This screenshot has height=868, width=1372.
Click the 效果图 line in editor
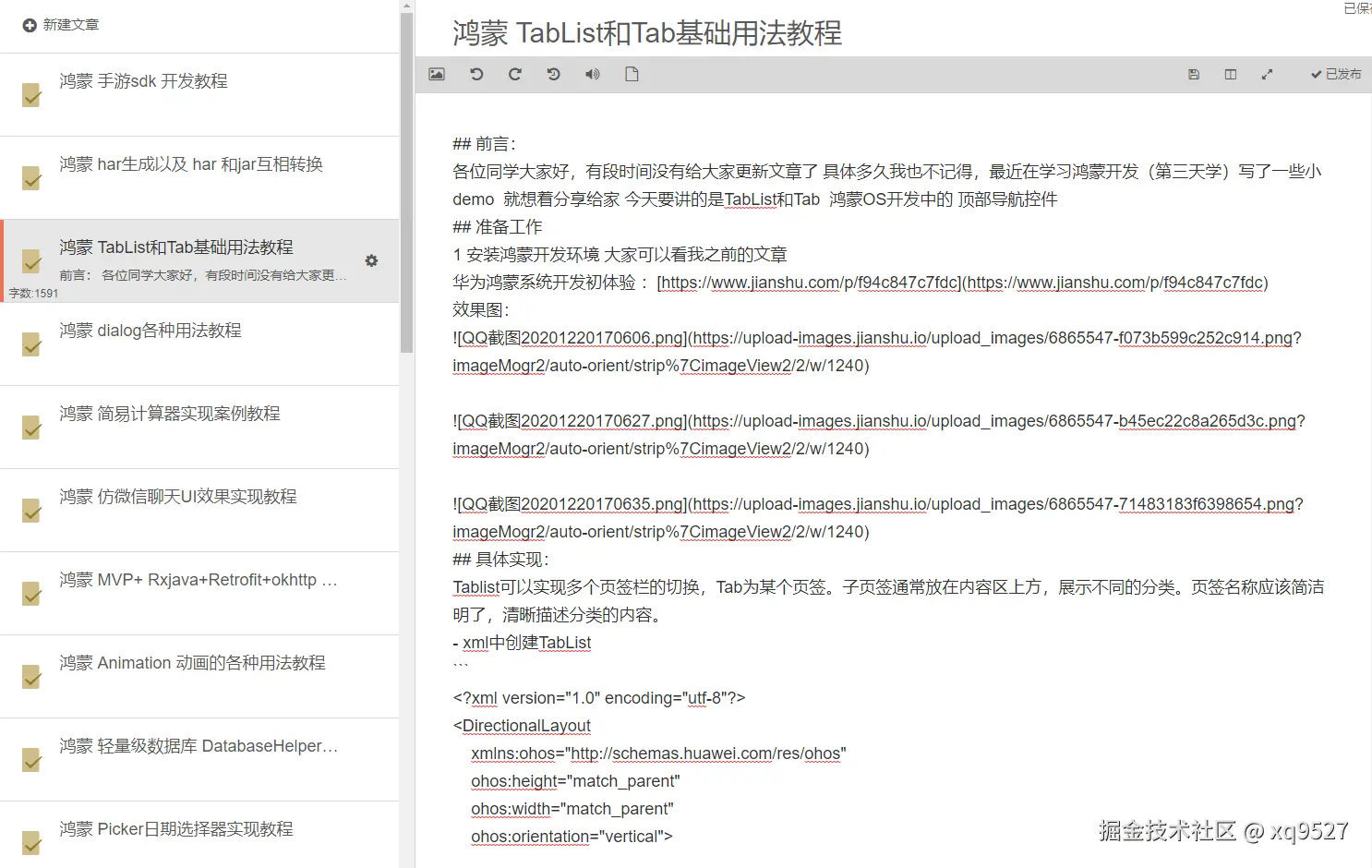coord(481,310)
